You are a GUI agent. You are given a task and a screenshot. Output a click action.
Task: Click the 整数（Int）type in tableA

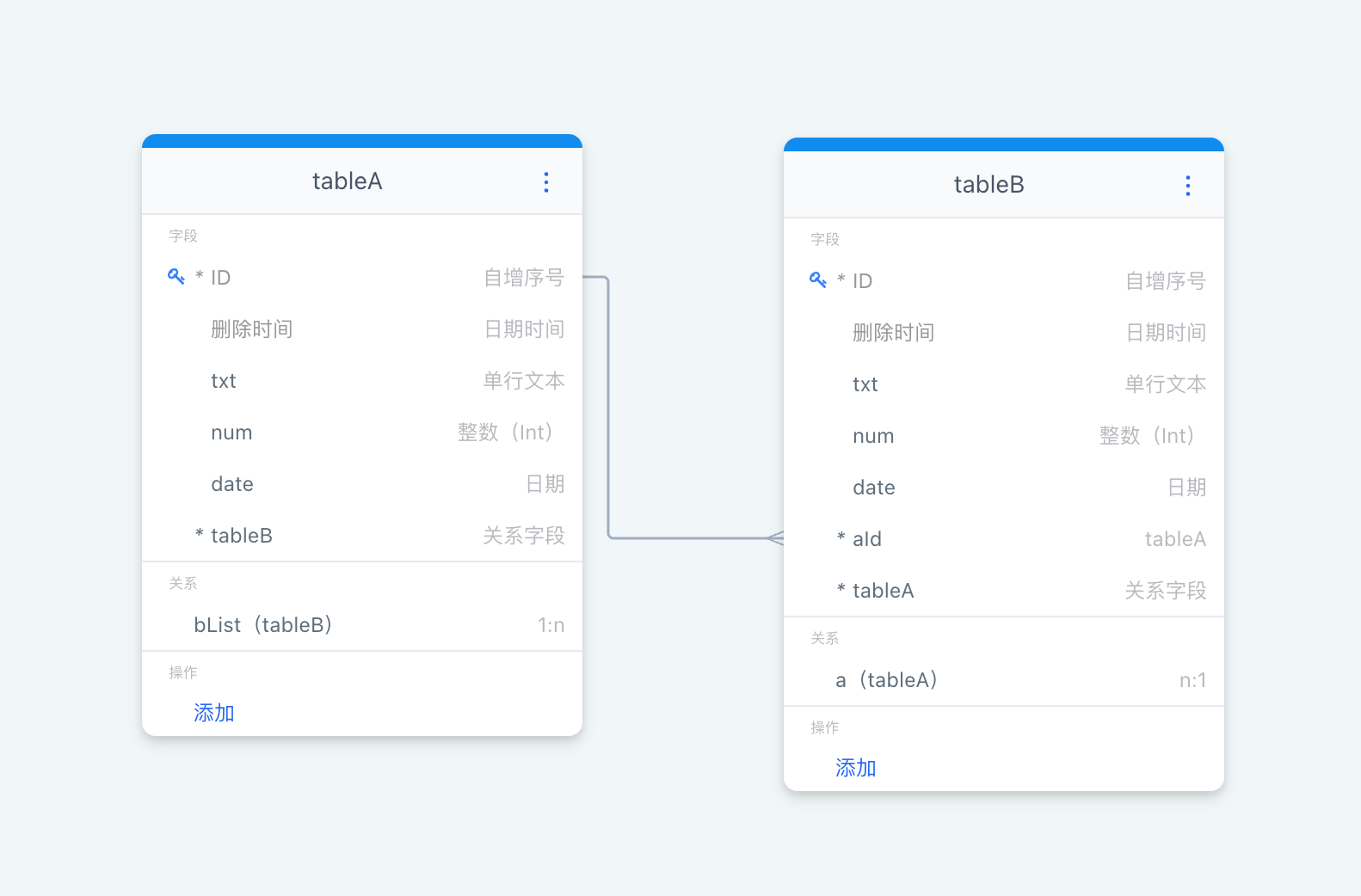tap(505, 433)
